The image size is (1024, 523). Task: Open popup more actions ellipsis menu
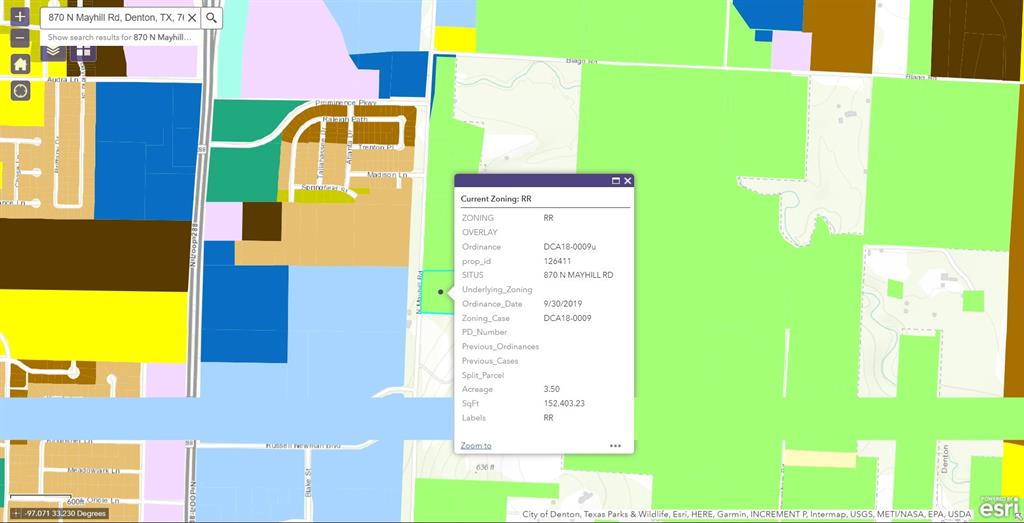(615, 446)
